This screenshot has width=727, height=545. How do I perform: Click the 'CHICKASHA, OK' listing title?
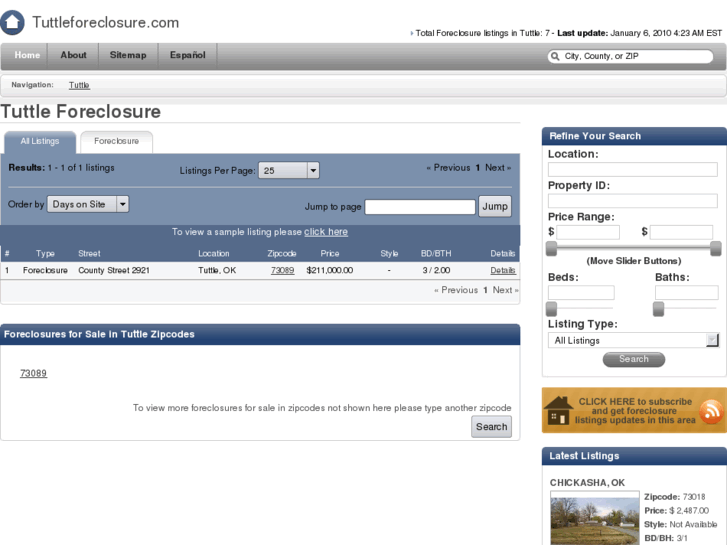click(587, 483)
